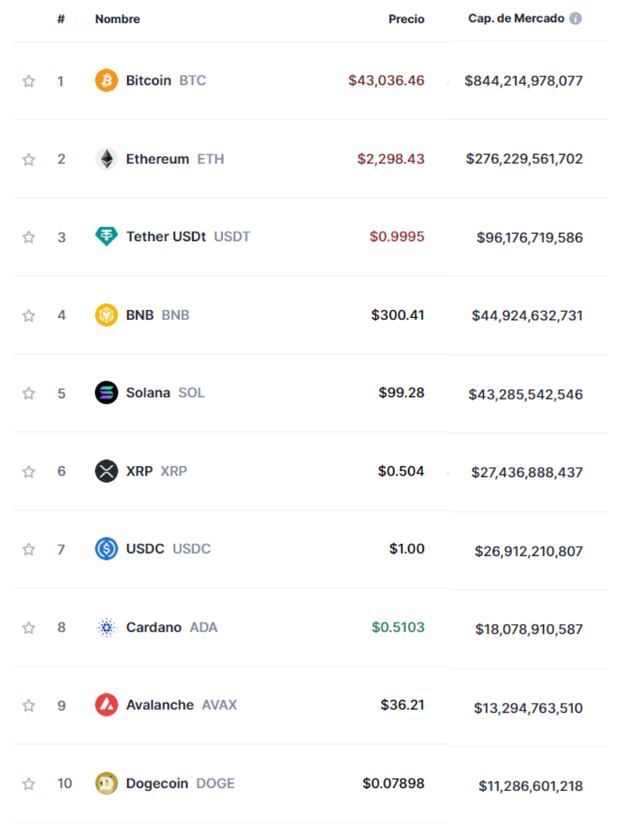Click the XRP logo icon
The height and width of the screenshot is (824, 620).
click(106, 471)
